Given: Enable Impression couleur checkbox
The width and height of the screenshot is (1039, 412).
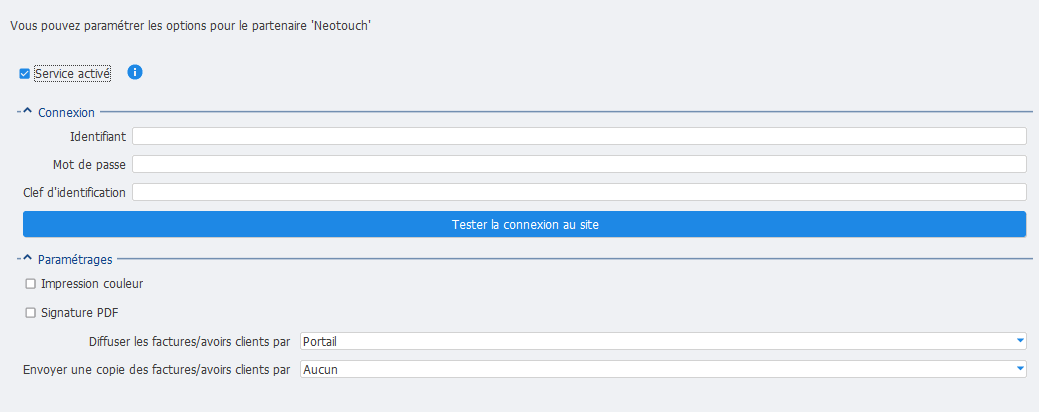Looking at the screenshot, I should tap(30, 284).
